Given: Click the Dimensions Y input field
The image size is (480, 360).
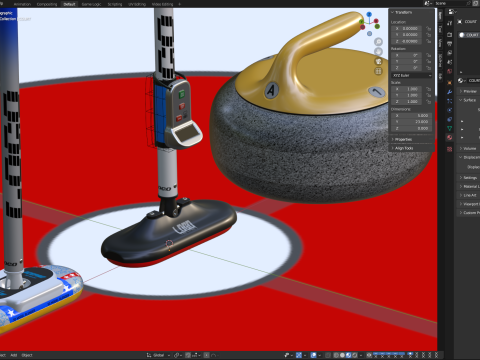Looking at the screenshot, I should click(412, 122).
